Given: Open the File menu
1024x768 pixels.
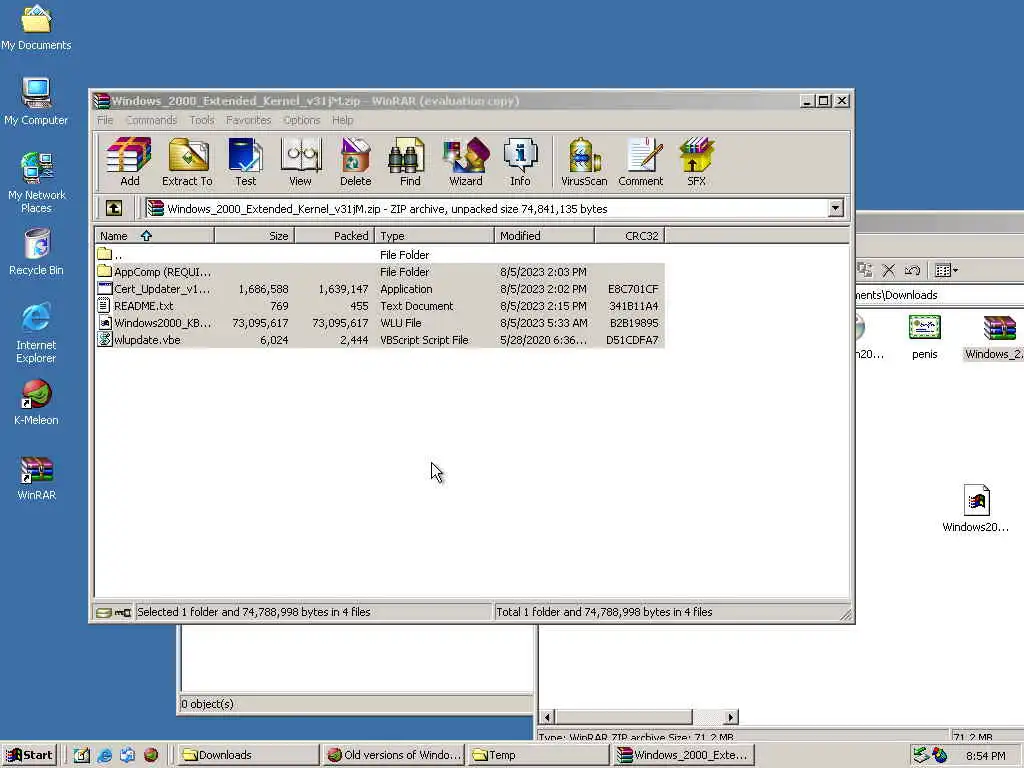Looking at the screenshot, I should point(105,120).
